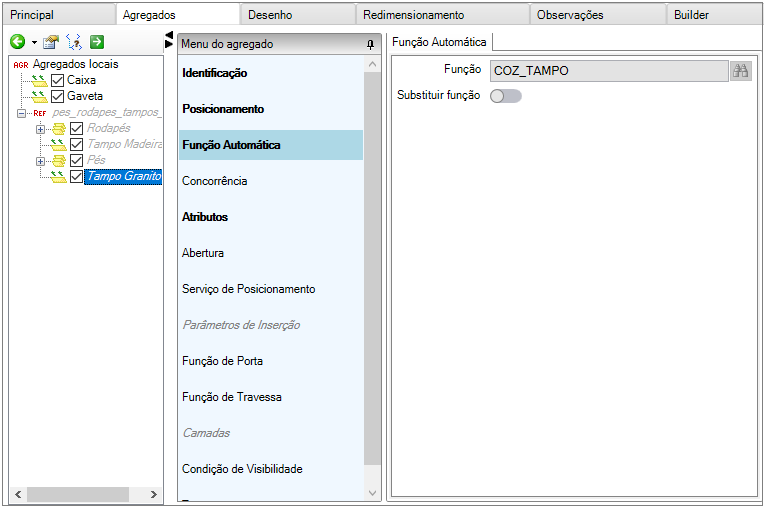Click the binoculars search icon next to Função

coord(740,71)
